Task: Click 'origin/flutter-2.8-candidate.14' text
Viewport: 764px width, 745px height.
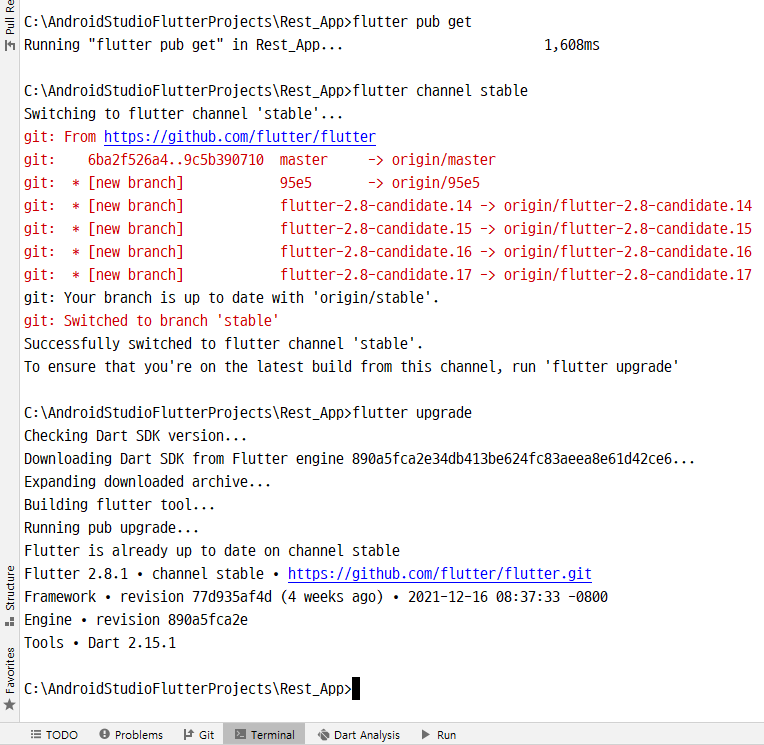Action: pos(628,206)
